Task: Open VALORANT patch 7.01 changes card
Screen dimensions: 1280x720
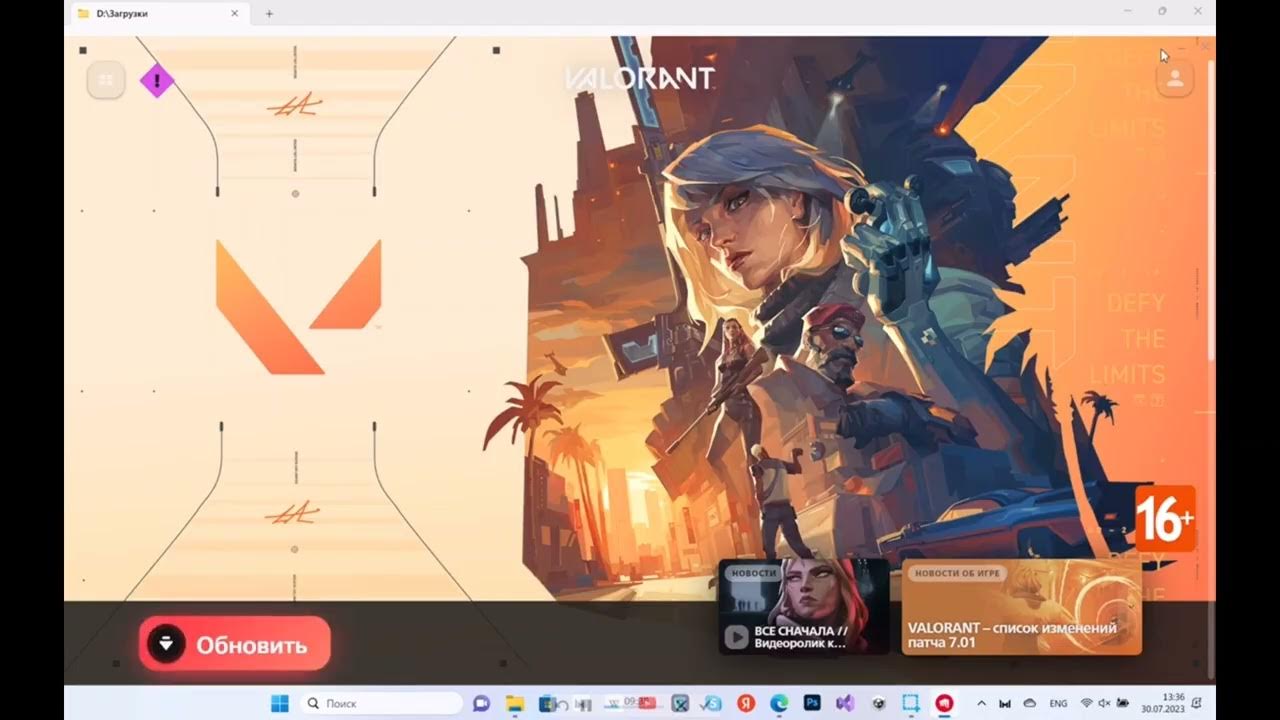Action: tap(1022, 606)
